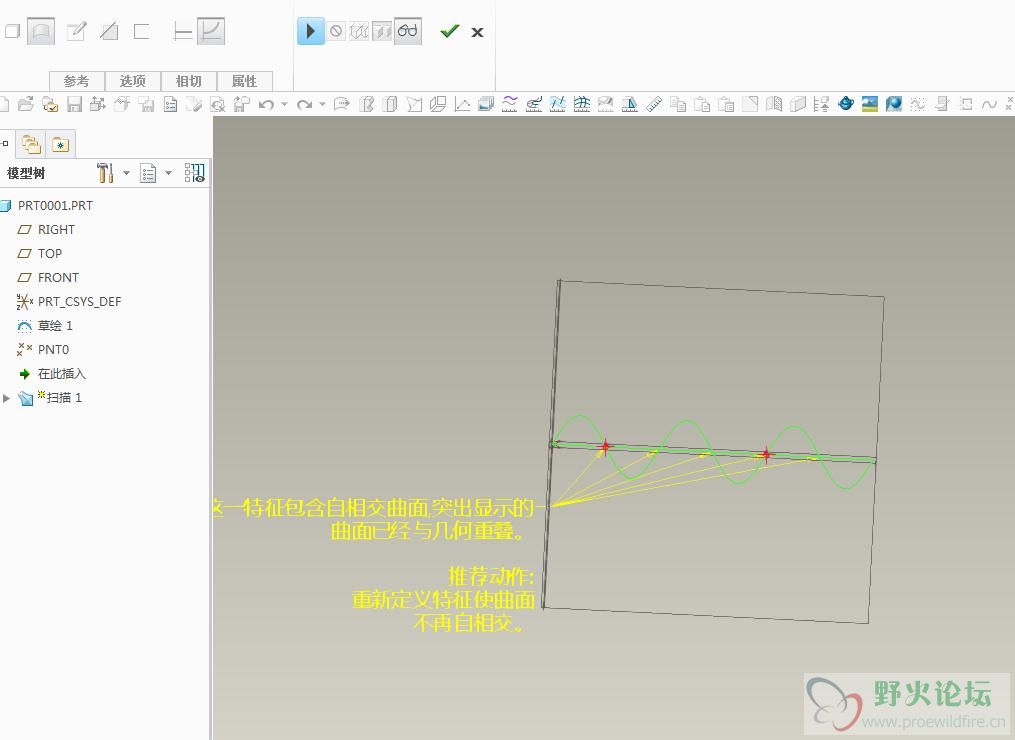This screenshot has height=740, width=1015.
Task: Expand the 扫描 1 sweep feature
Action: coord(6,398)
